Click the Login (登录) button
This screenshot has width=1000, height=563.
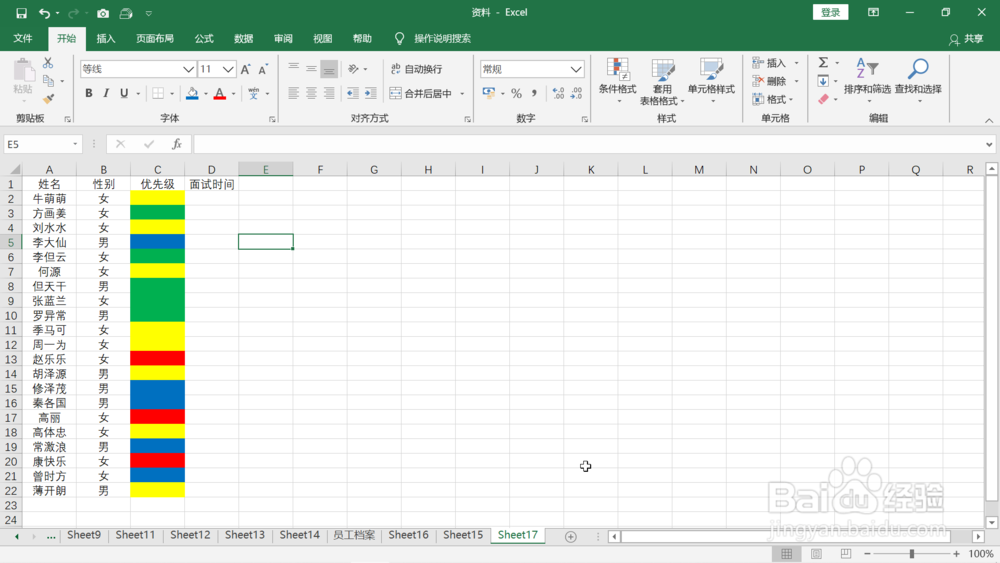[830, 12]
